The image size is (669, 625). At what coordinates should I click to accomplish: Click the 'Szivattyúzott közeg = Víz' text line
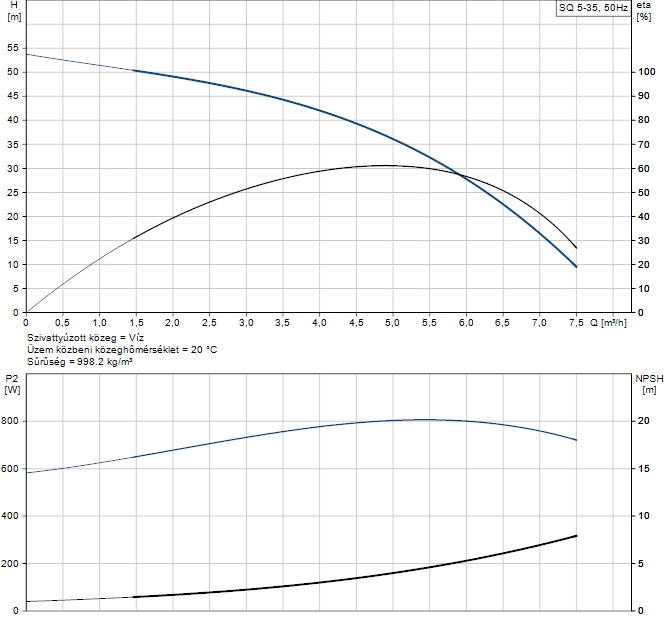click(85, 337)
